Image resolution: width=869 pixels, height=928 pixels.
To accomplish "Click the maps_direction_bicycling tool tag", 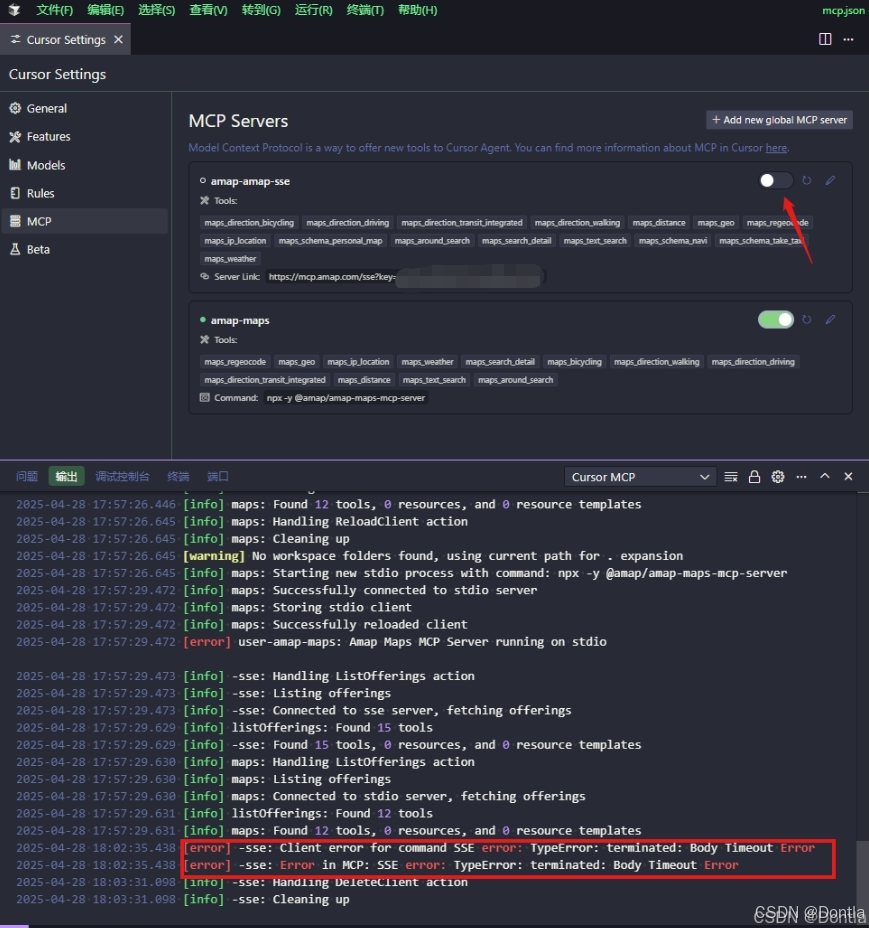I will pos(249,223).
